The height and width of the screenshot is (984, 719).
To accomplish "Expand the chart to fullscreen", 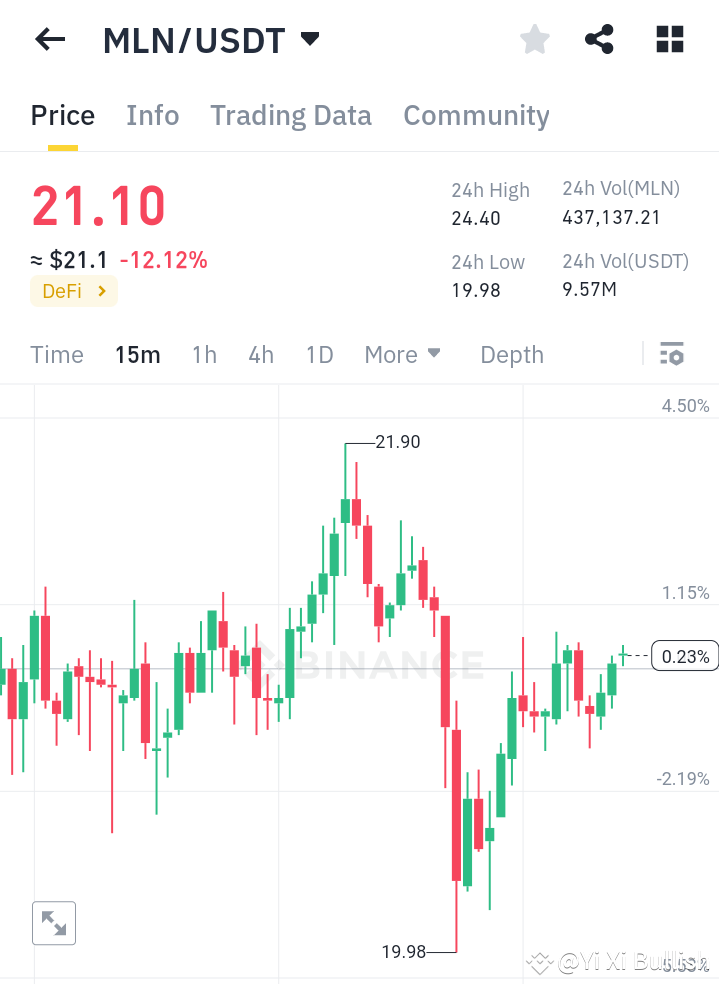I will pyautogui.click(x=53, y=922).
